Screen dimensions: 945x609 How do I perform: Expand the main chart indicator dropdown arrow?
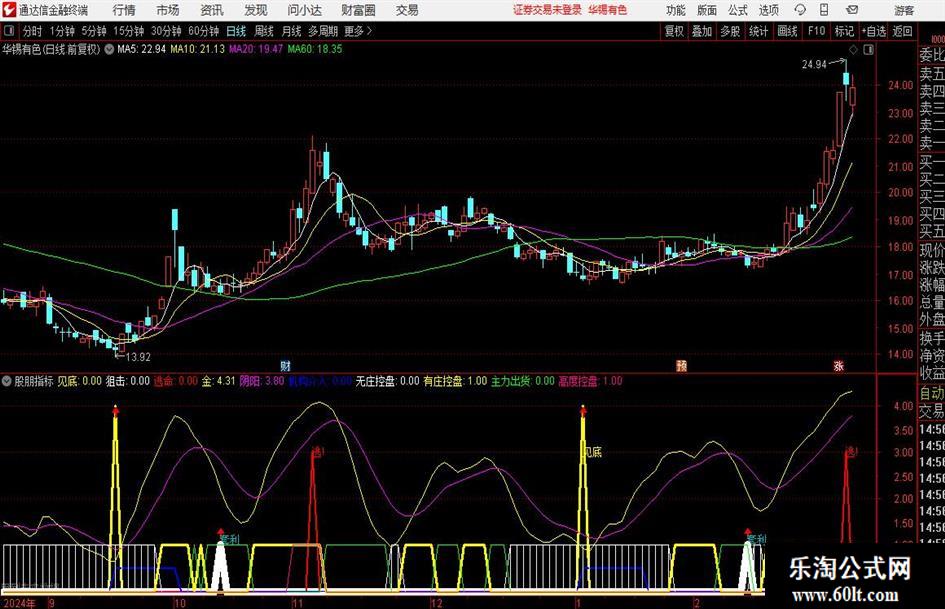pyautogui.click(x=109, y=49)
